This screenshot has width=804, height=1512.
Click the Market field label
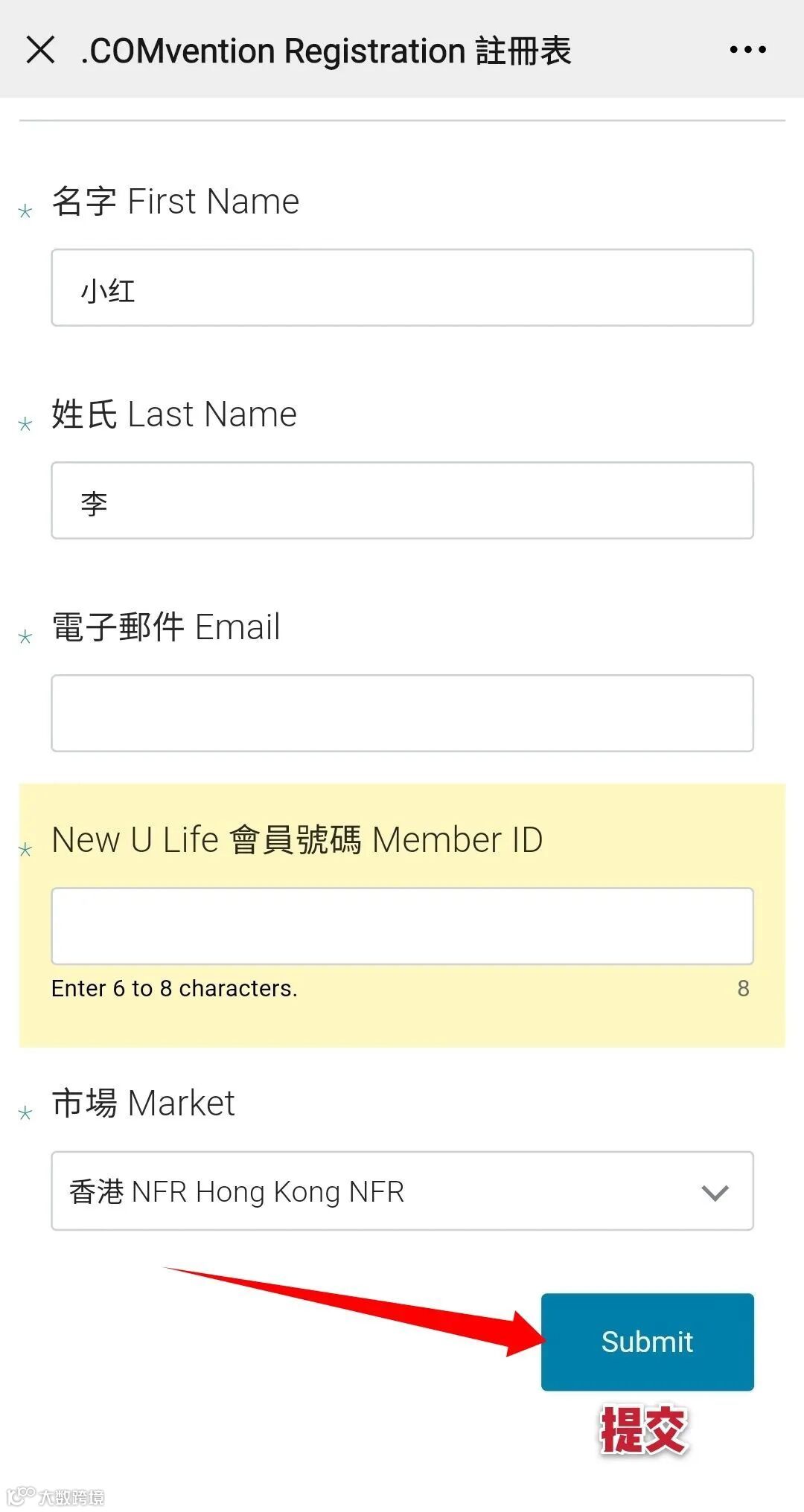coord(143,1103)
